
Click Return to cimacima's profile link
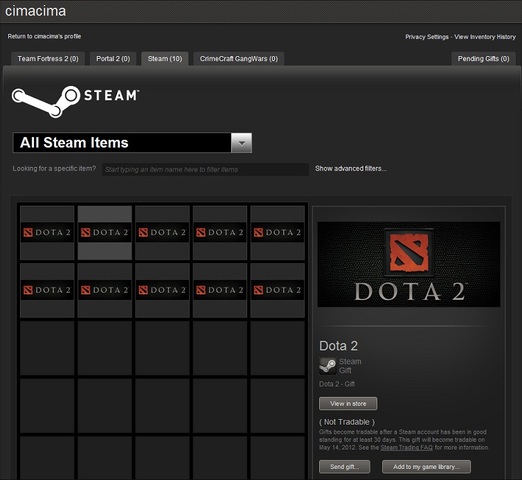(x=44, y=36)
